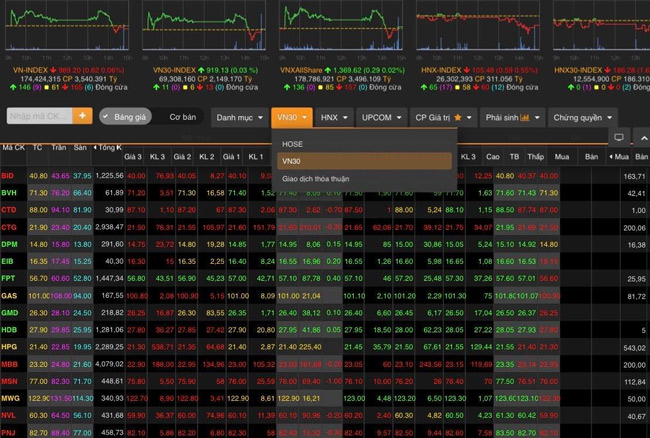The height and width of the screenshot is (438, 650).
Task: Click the monitor display icon above table
Action: click(618, 137)
